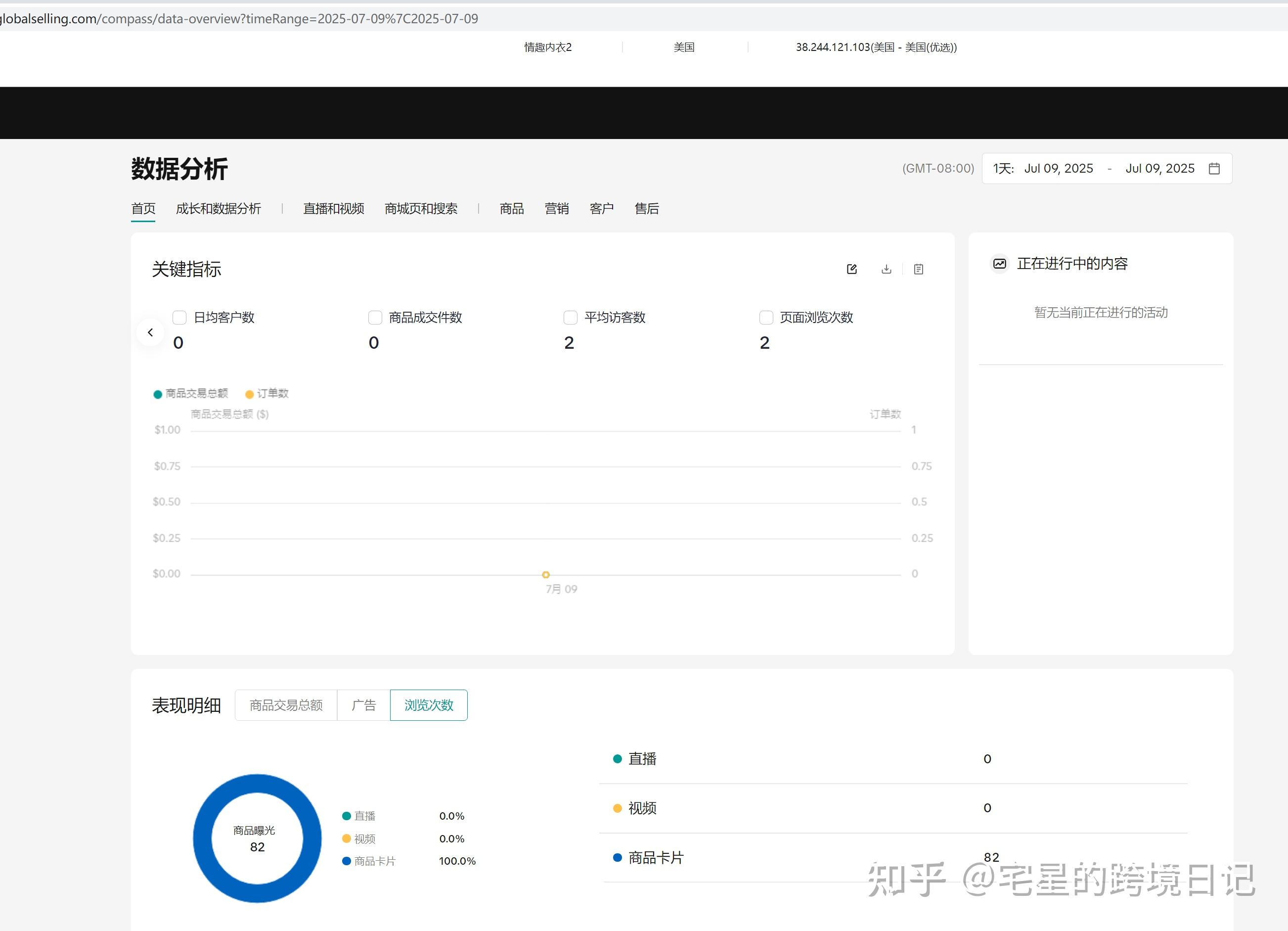Click the edit key metrics icon

[x=851, y=269]
